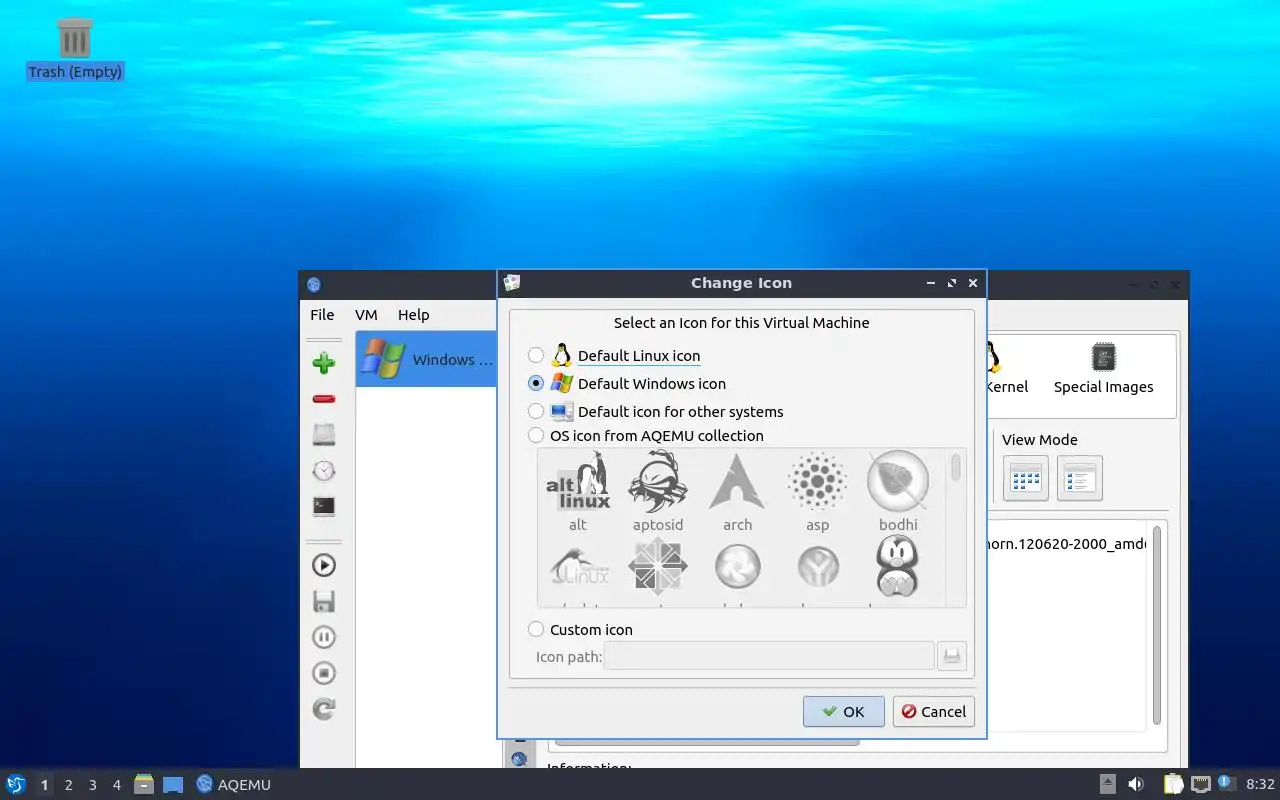Choose the aptosid icon in the collection
This screenshot has height=800, width=1280.
point(658,490)
